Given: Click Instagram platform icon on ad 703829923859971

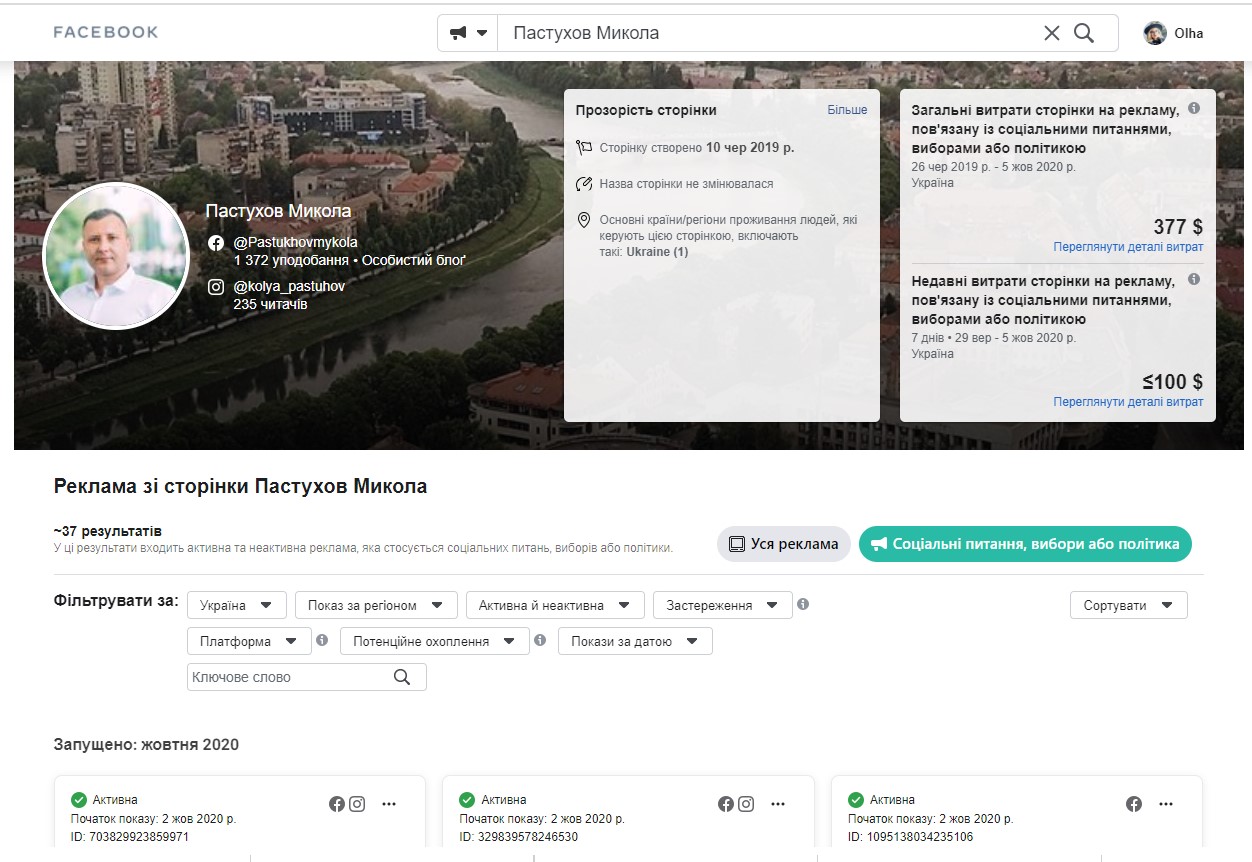Looking at the screenshot, I should pos(357,803).
